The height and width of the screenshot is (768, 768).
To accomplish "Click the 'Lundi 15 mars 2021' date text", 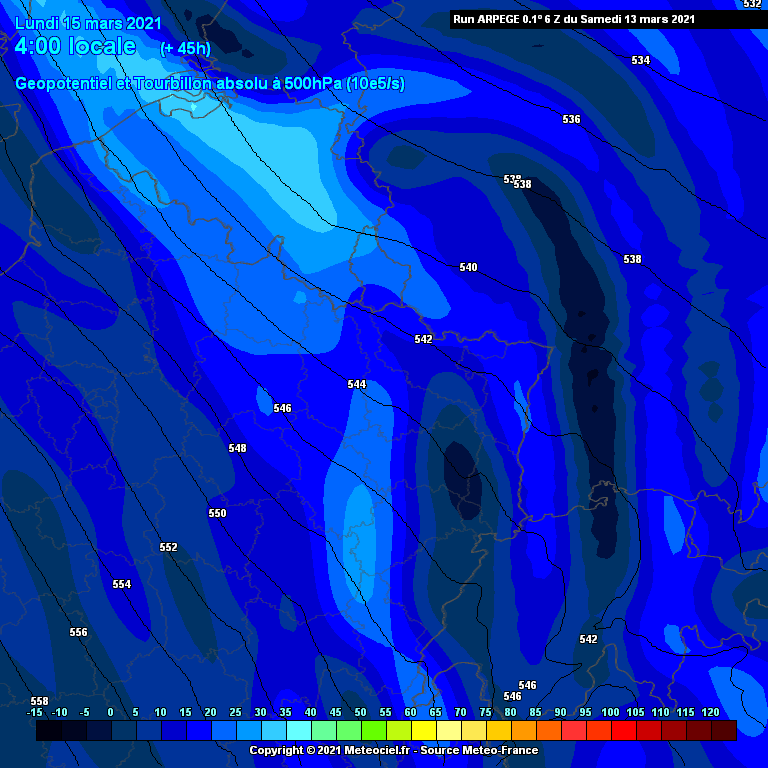I will [88, 22].
